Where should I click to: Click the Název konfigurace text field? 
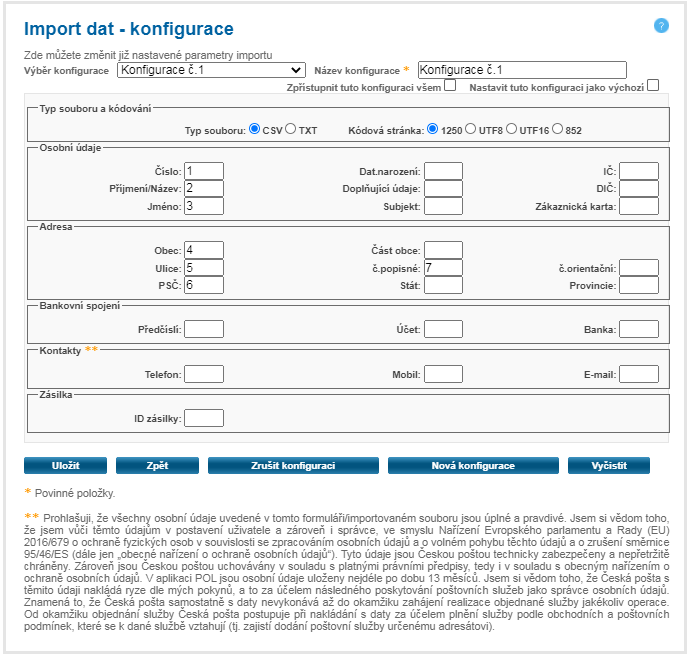pos(521,70)
